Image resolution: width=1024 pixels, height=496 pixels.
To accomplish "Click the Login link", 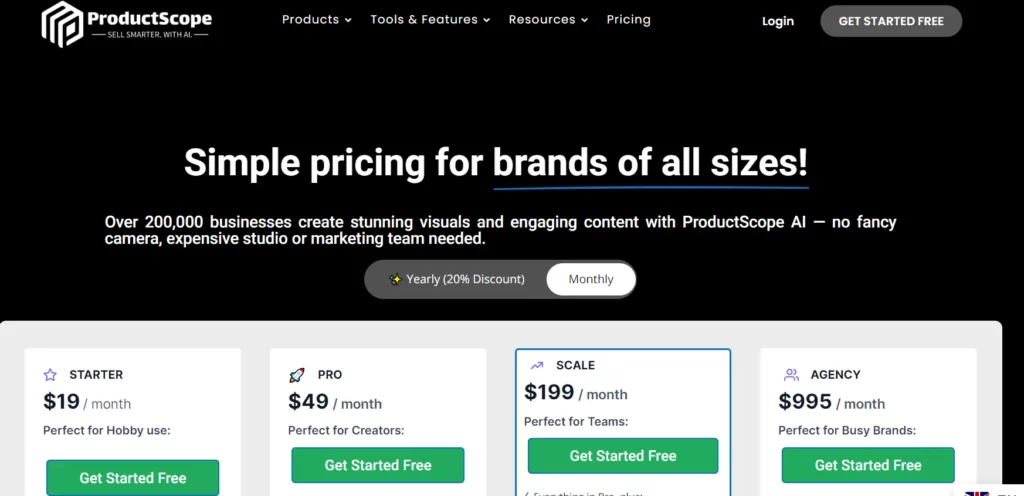I will point(778,21).
